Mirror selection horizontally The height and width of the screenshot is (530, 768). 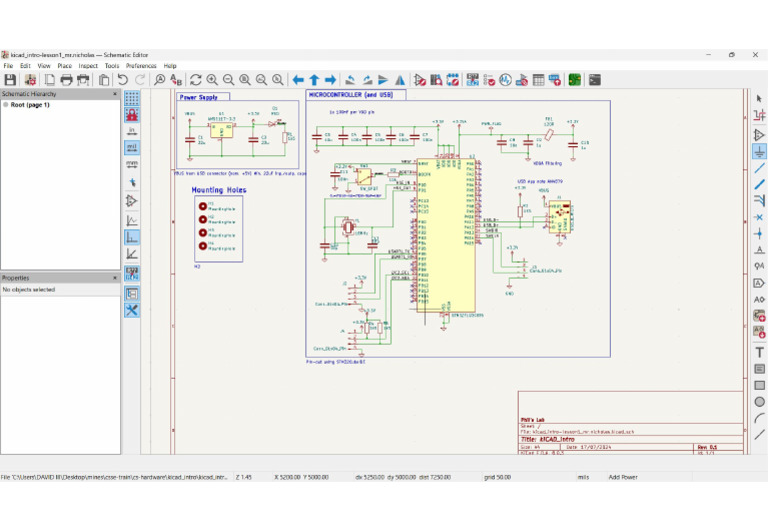[400, 80]
